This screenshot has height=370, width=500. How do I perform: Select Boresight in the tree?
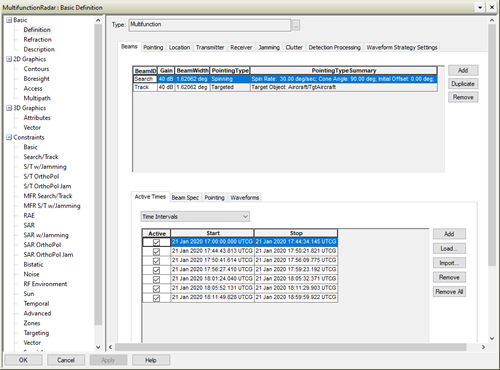[x=37, y=79]
